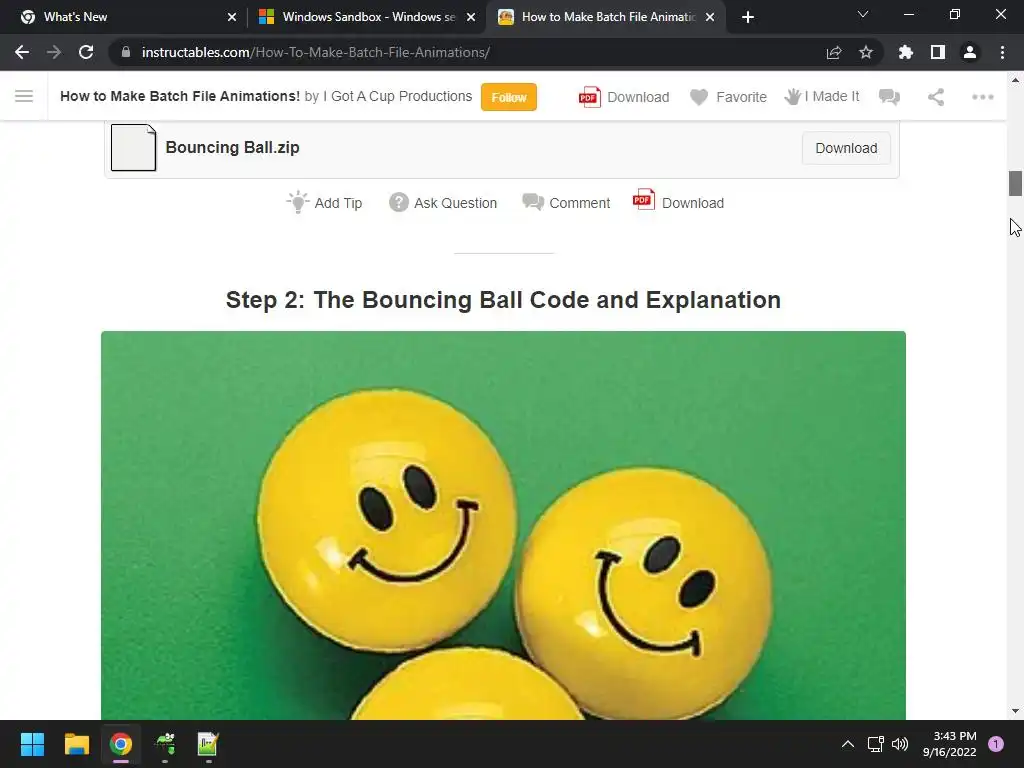Go back using browser back arrow
The height and width of the screenshot is (768, 1024).
pyautogui.click(x=22, y=52)
